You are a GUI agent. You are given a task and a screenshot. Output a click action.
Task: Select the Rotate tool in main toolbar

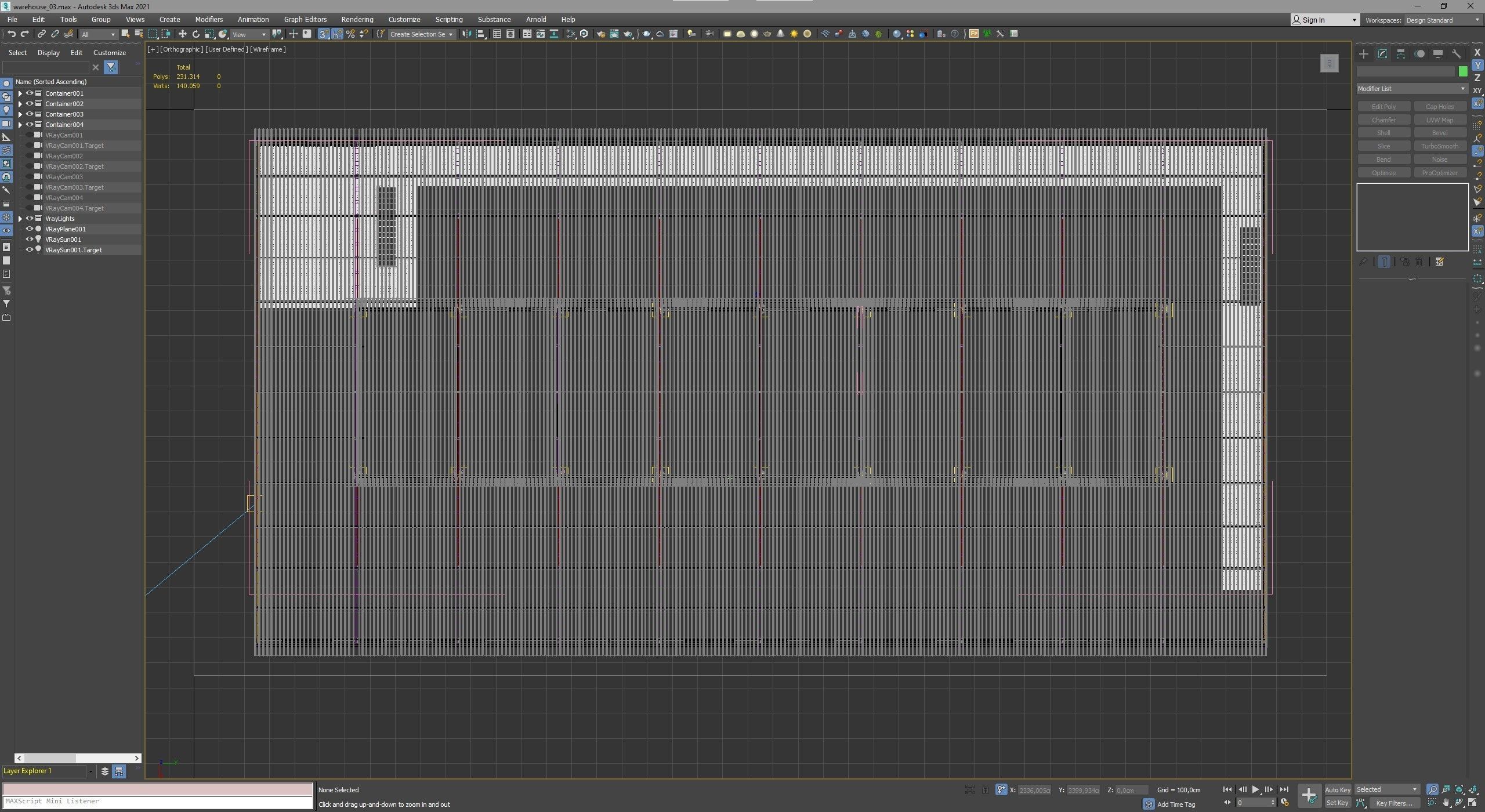click(x=195, y=34)
